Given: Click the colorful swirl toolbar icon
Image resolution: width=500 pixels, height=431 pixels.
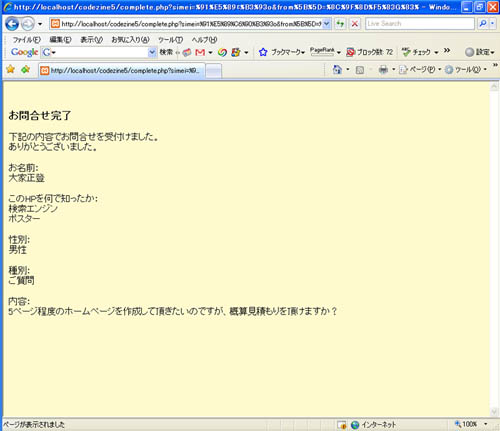Looking at the screenshot, I should coord(222,52).
